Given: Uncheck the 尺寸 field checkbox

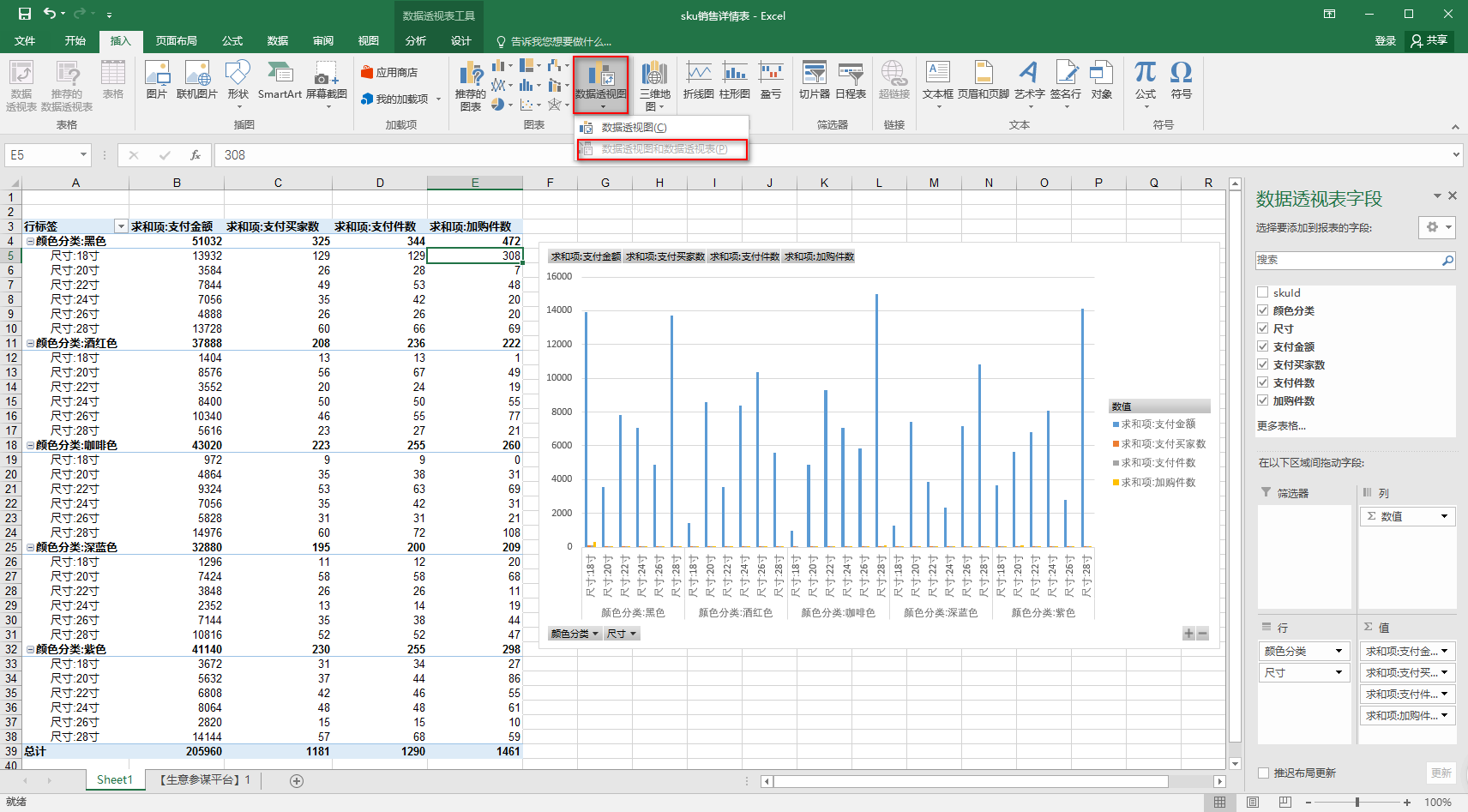Looking at the screenshot, I should (x=1262, y=328).
